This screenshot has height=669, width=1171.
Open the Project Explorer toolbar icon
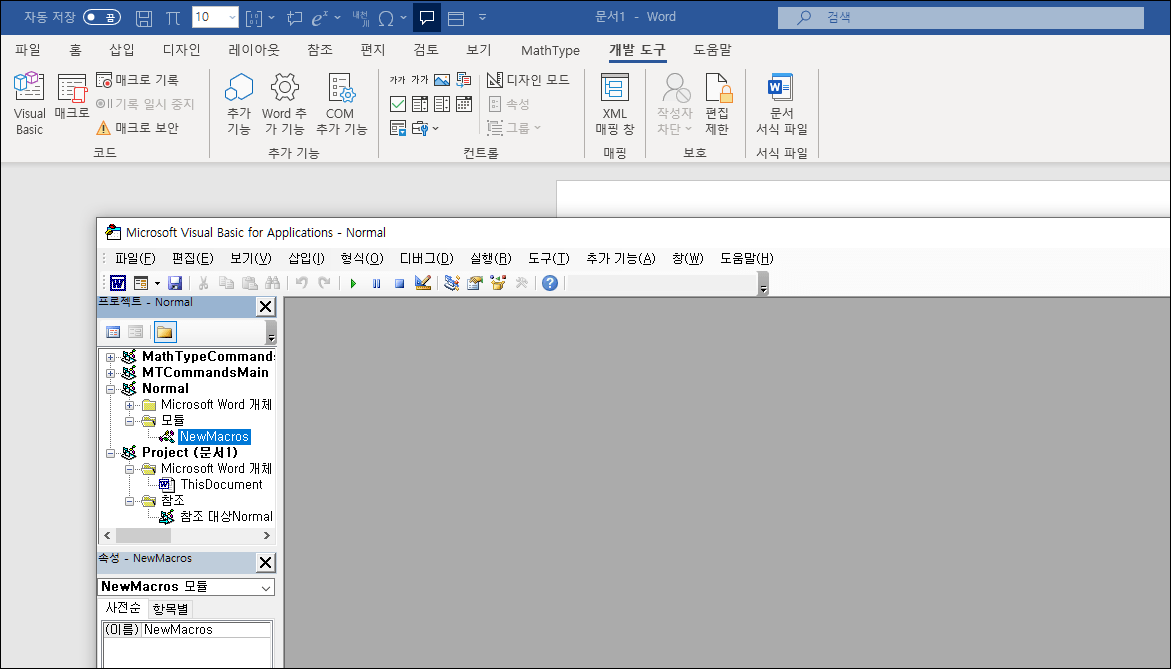pyautogui.click(x=452, y=283)
